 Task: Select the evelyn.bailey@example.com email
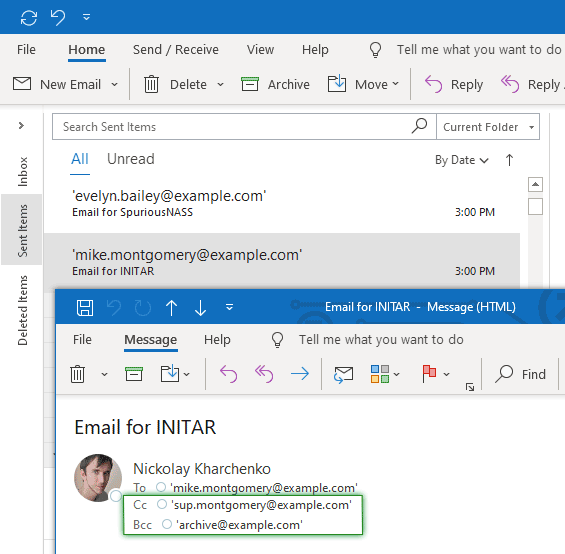282,204
